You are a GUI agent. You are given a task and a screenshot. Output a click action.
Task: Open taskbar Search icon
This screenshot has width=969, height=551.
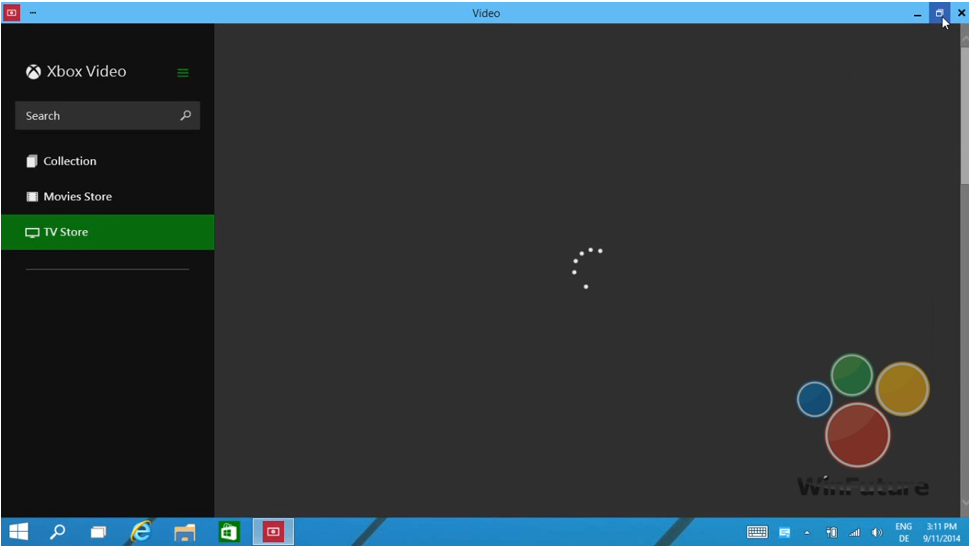pyautogui.click(x=57, y=532)
